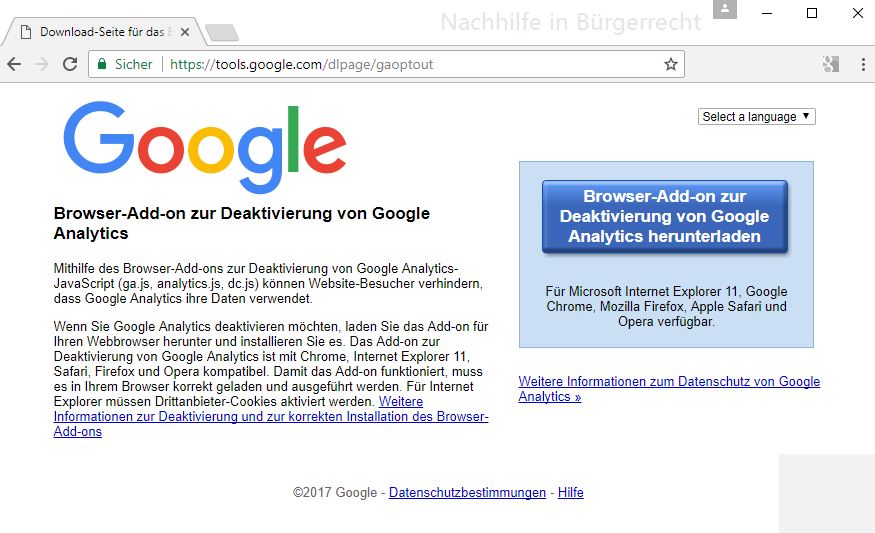Open link about korrekten Installation des Browser-Add-ons

click(271, 416)
